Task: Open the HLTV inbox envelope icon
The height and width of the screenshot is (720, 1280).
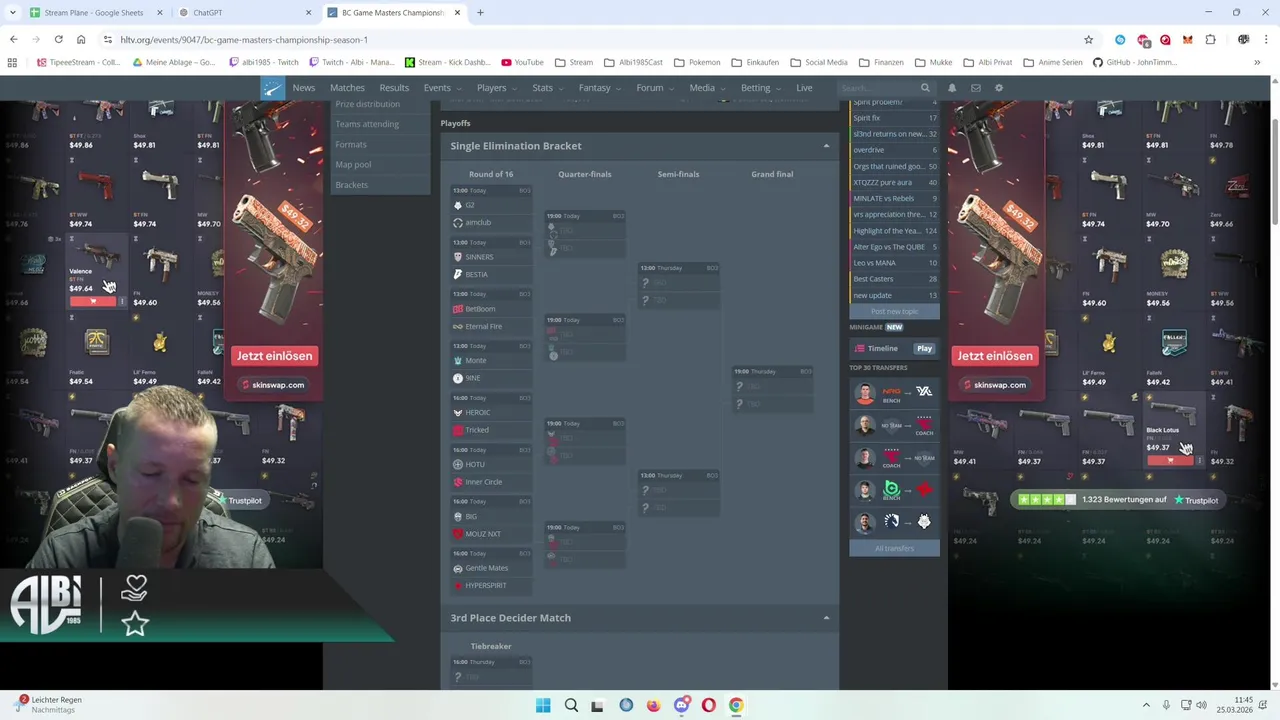Action: (x=975, y=88)
